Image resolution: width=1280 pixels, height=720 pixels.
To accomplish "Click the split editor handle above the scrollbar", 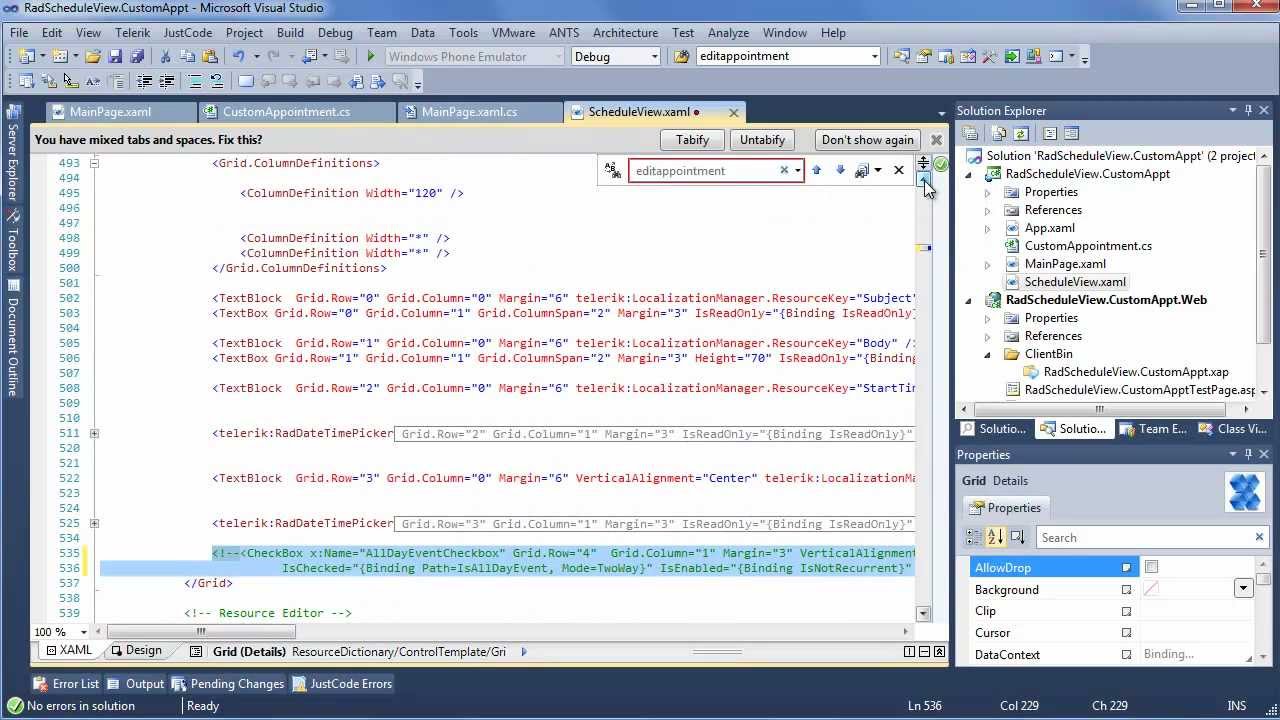I will point(923,162).
